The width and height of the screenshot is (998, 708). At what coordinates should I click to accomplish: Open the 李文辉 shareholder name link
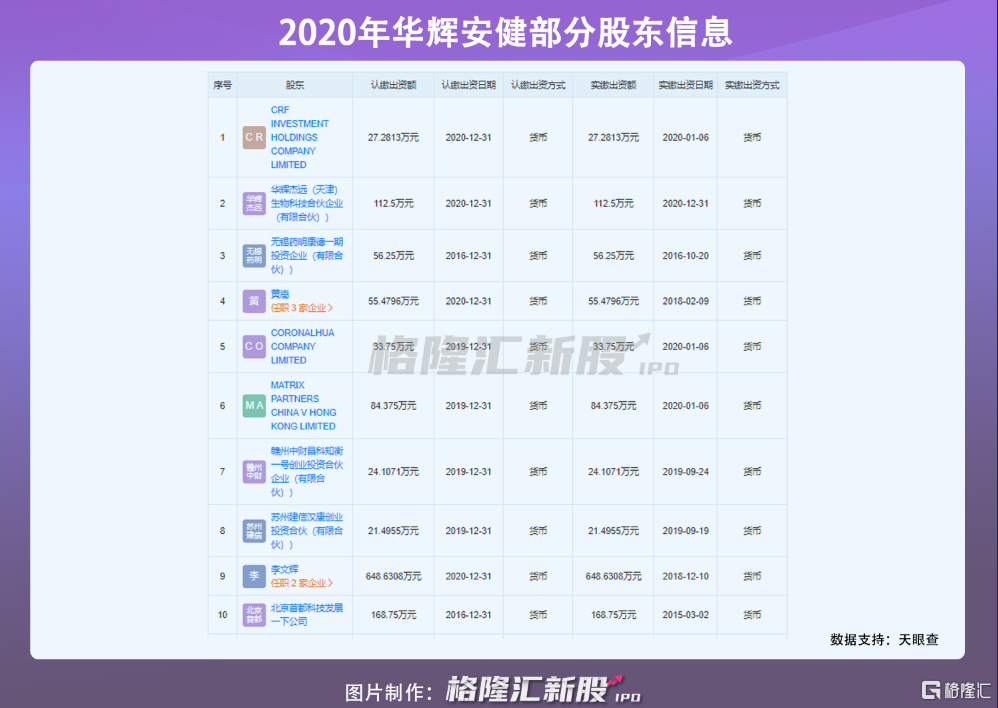pos(285,569)
